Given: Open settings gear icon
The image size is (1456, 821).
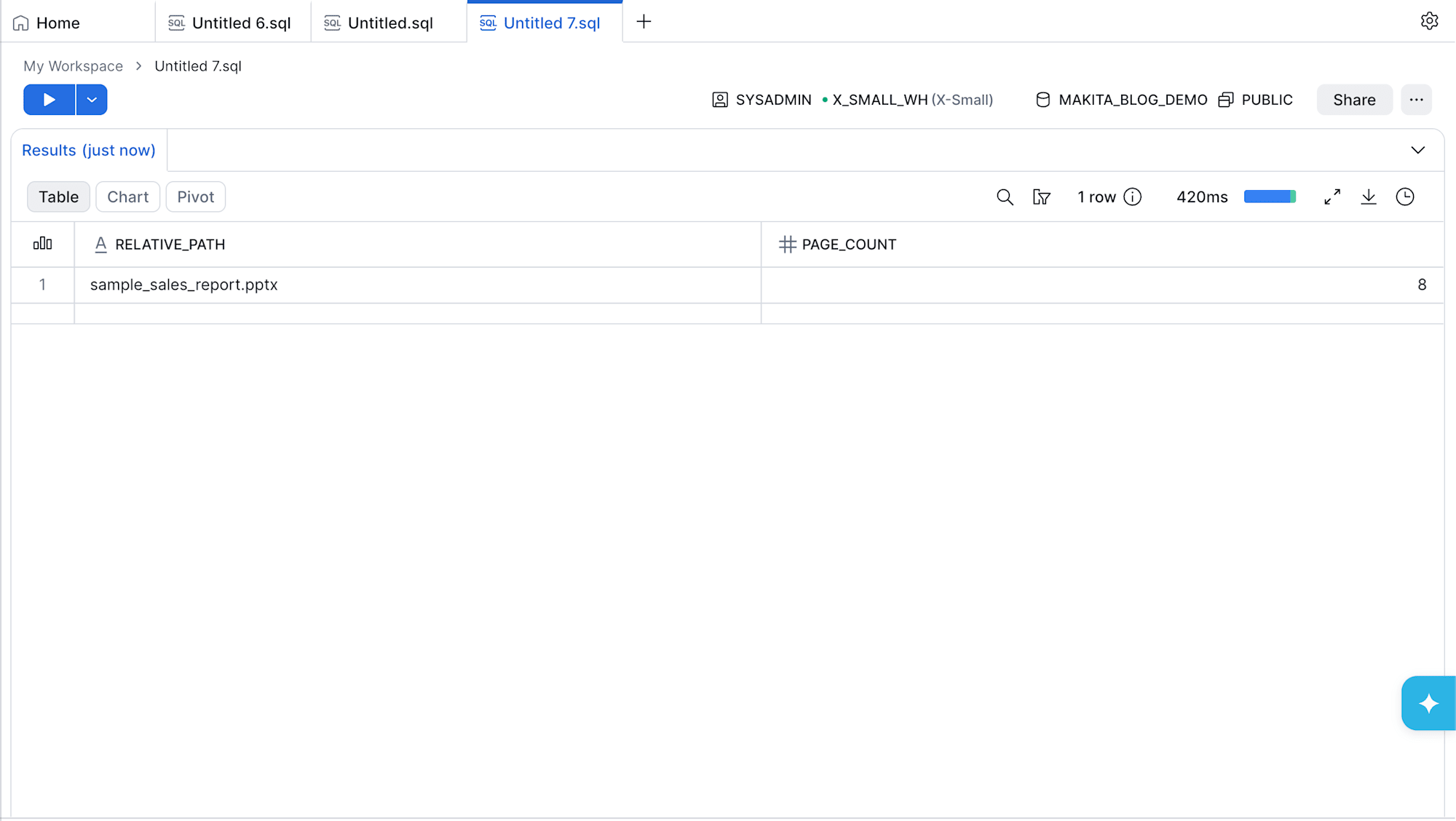Looking at the screenshot, I should coord(1429,21).
